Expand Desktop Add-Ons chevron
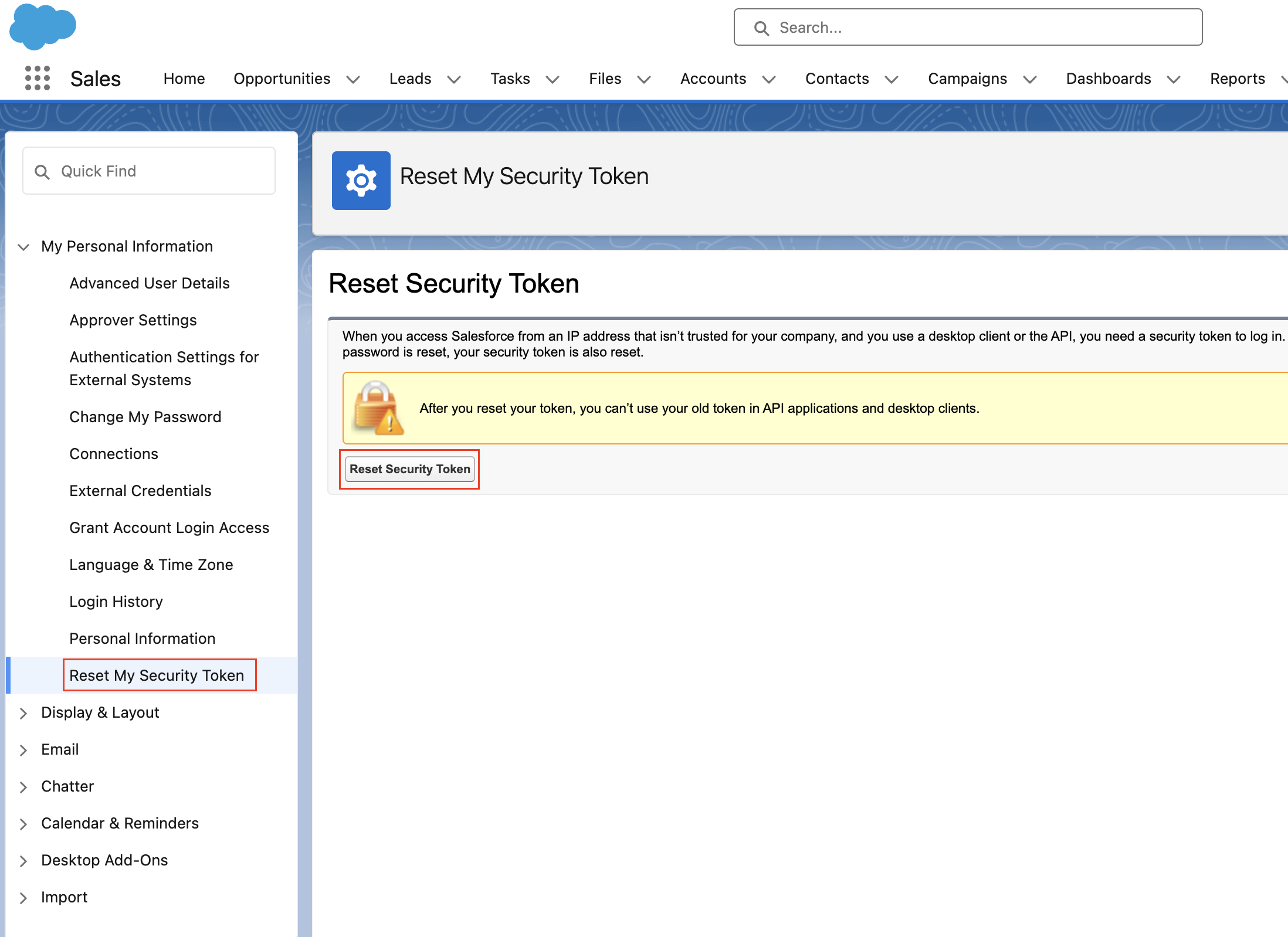 (23, 861)
